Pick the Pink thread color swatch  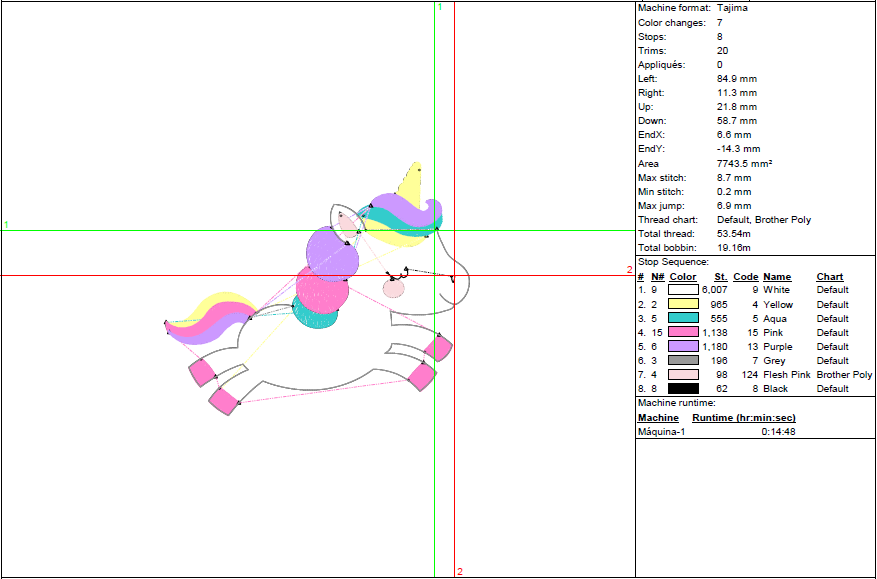tap(683, 332)
